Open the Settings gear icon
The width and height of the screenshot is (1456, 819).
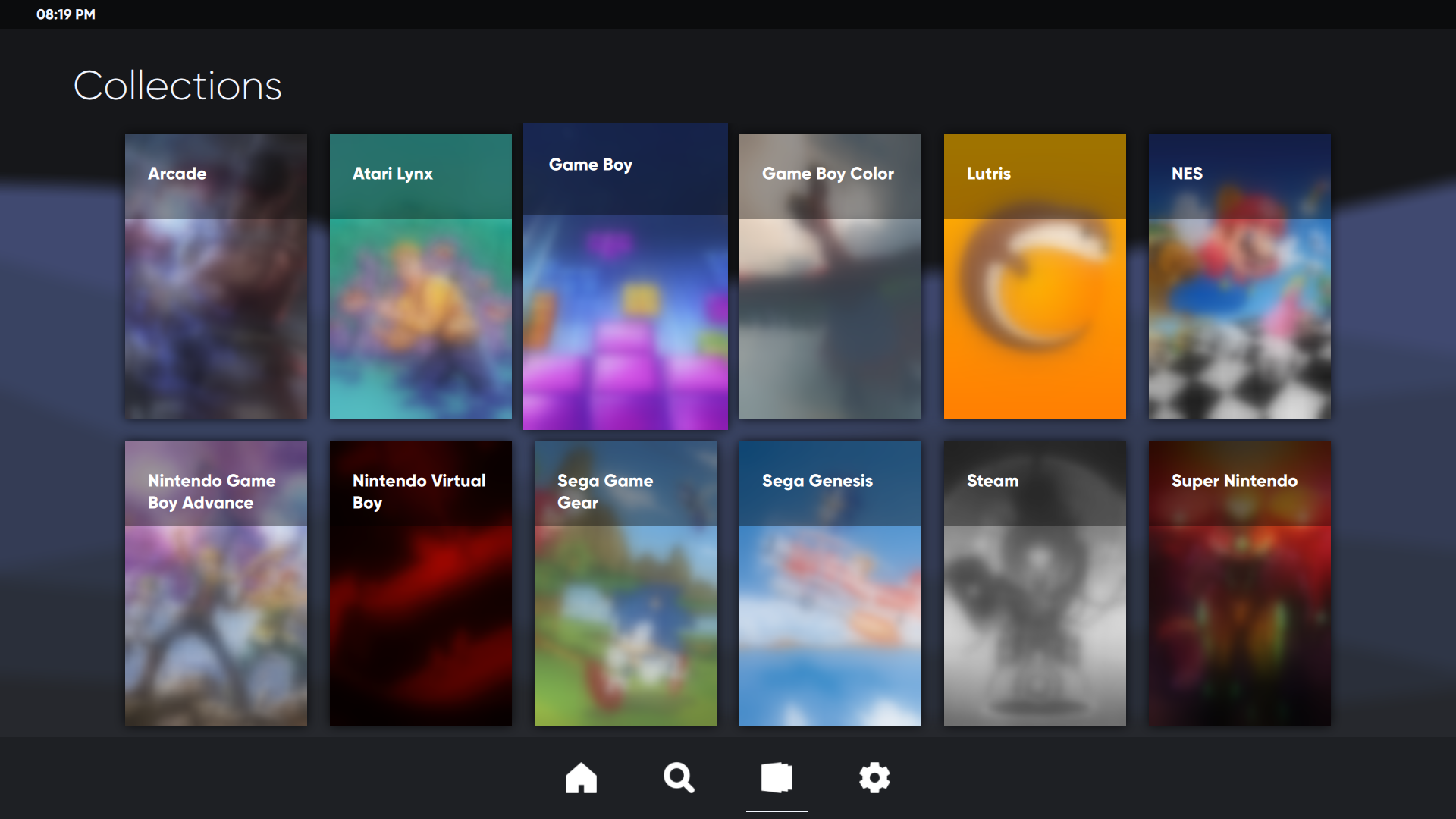click(874, 777)
